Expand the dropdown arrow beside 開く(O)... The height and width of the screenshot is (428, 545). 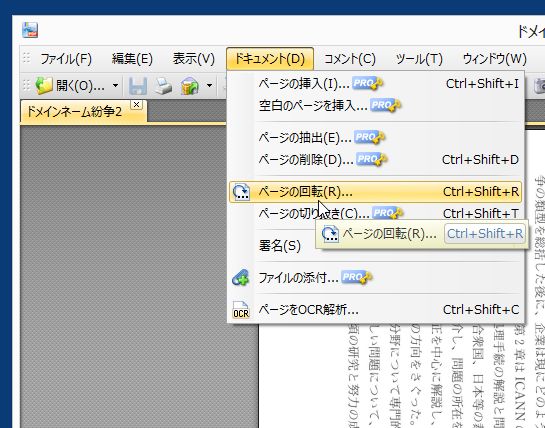pos(115,86)
